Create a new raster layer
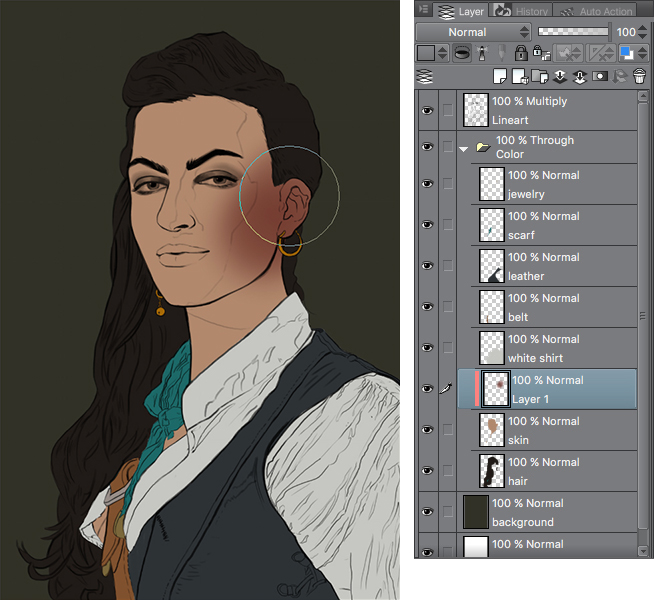Viewport: 654px width, 600px height. [x=500, y=76]
